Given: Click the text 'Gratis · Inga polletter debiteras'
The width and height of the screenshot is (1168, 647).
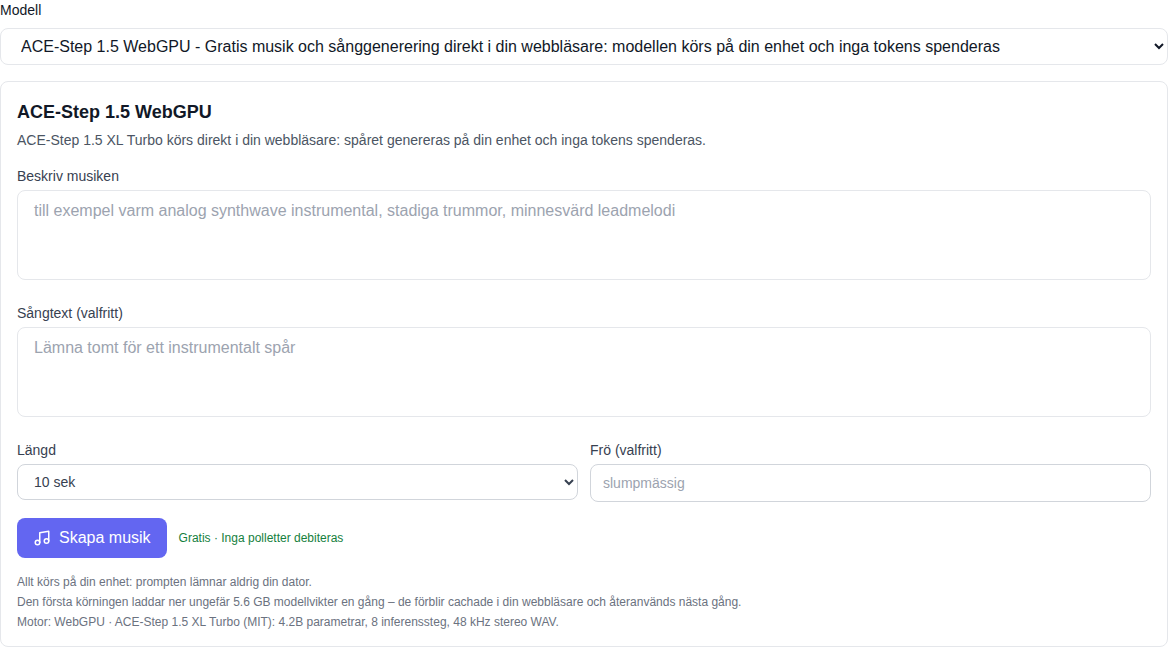Looking at the screenshot, I should (261, 538).
